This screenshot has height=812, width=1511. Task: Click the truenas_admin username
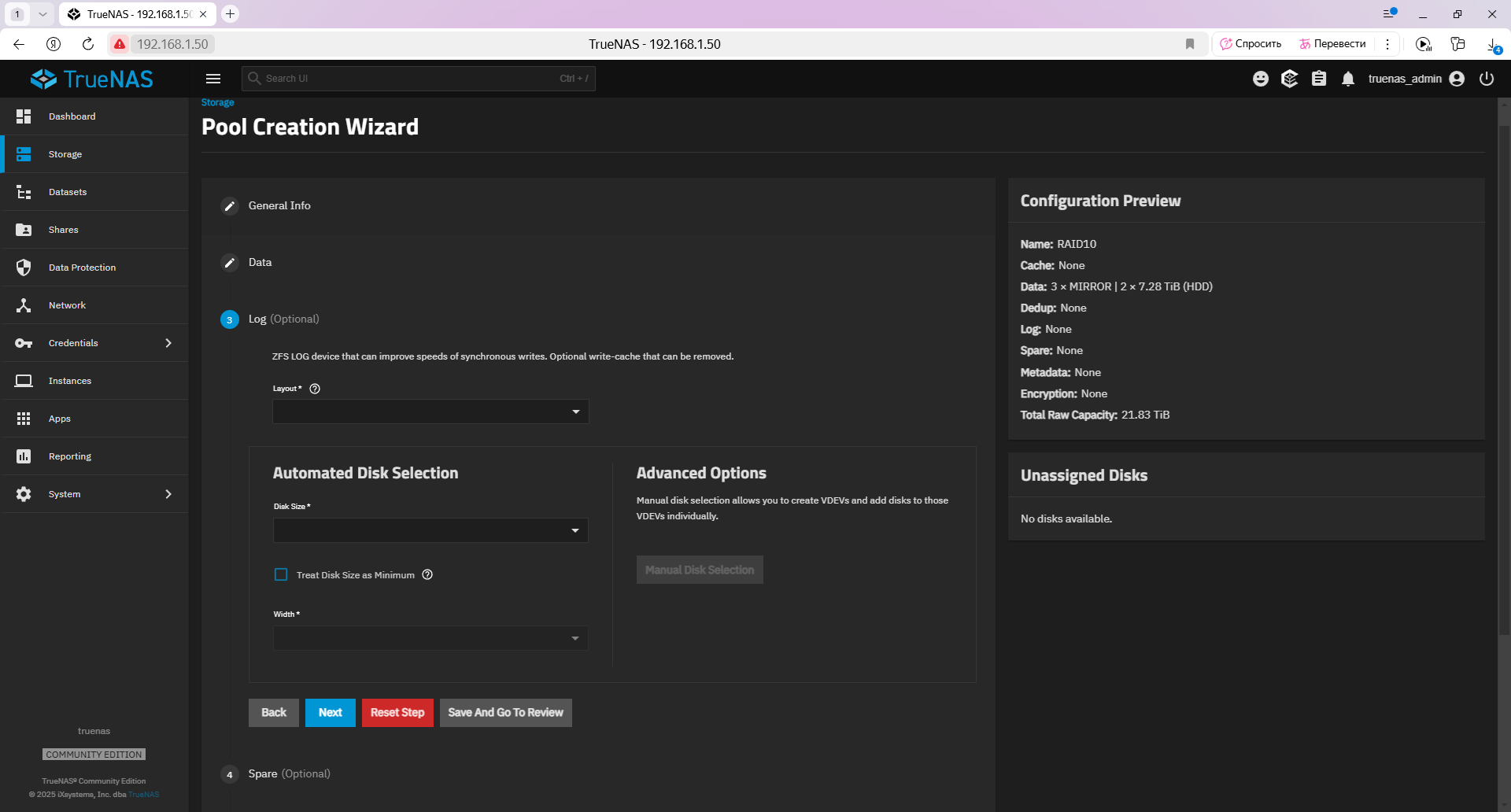tap(1405, 79)
